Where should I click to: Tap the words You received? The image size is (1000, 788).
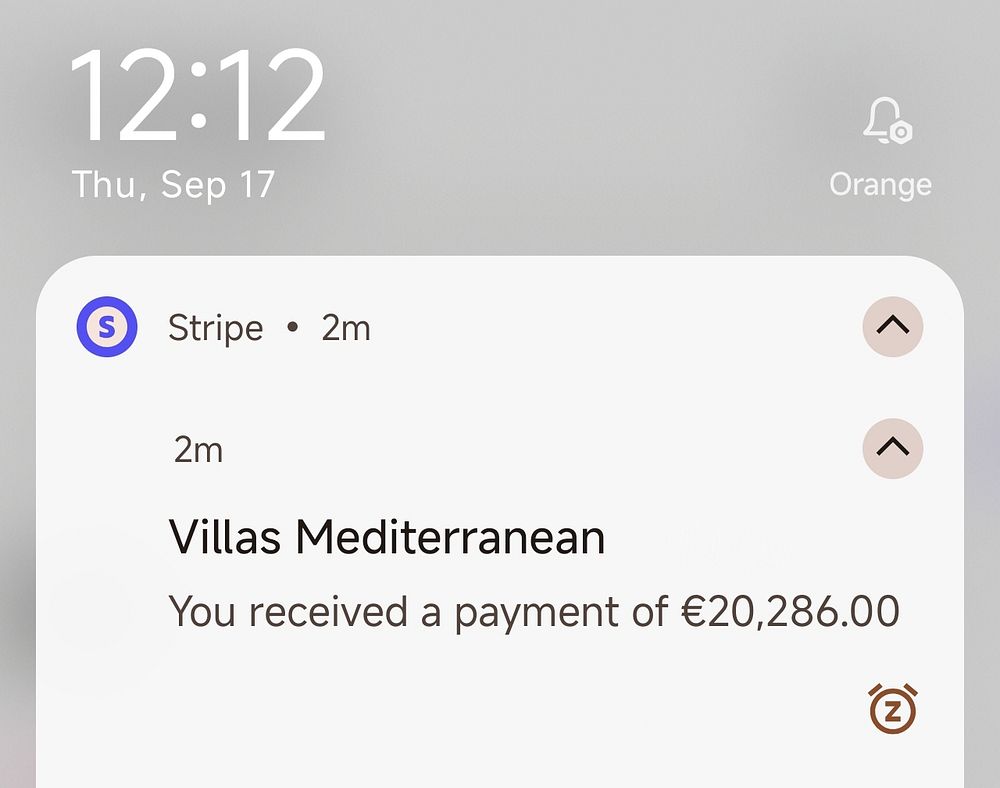point(288,611)
